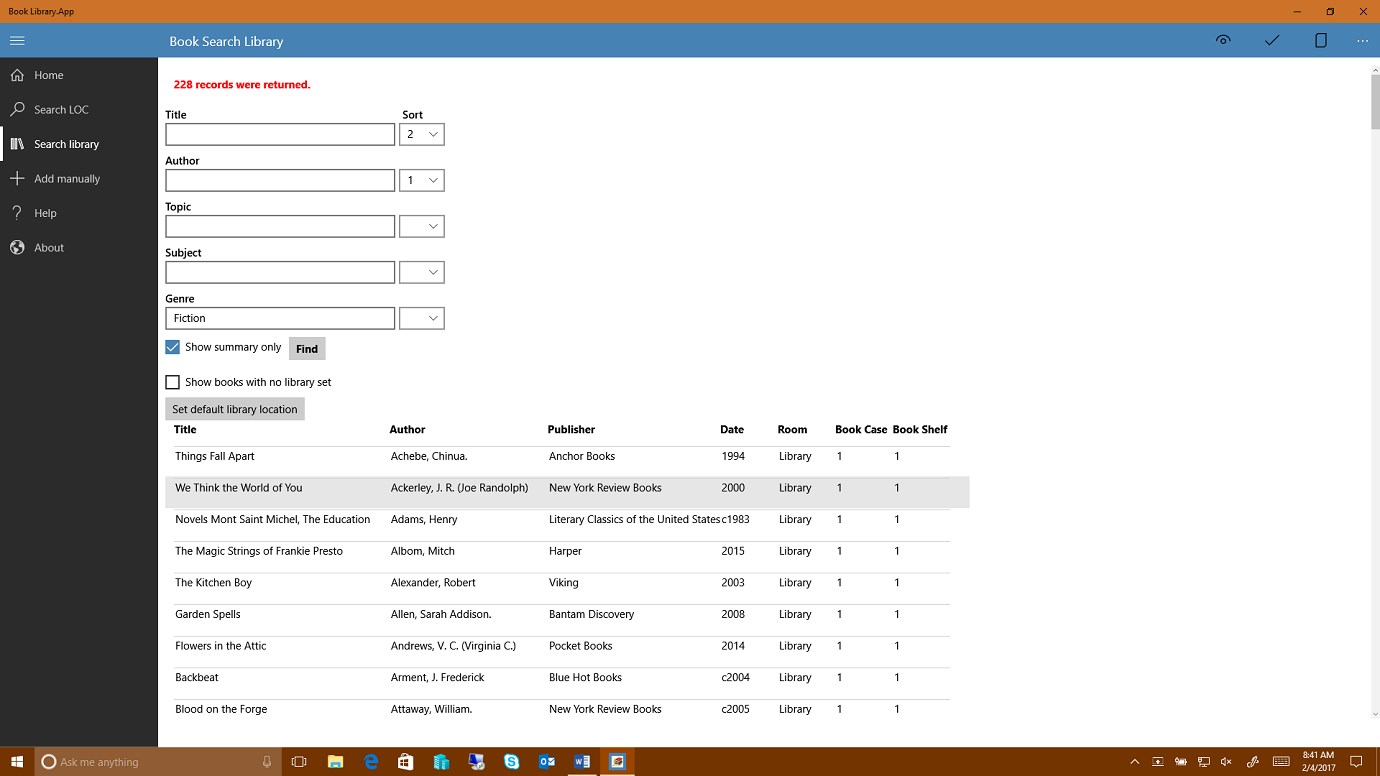Select the Backbeat title
The width and height of the screenshot is (1380, 776).
point(196,678)
